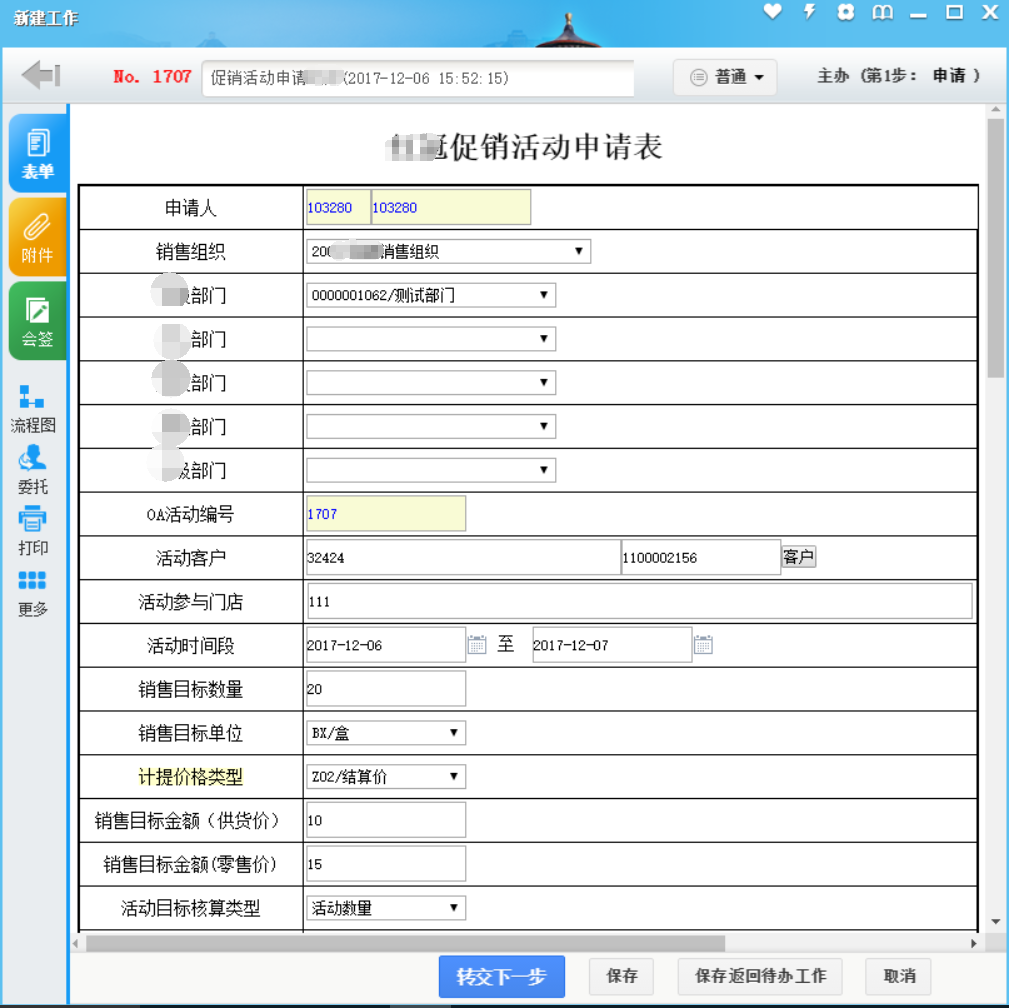The image size is (1009, 1008).
Task: Click the 活动参与门店 input field
Action: pyautogui.click(x=640, y=601)
